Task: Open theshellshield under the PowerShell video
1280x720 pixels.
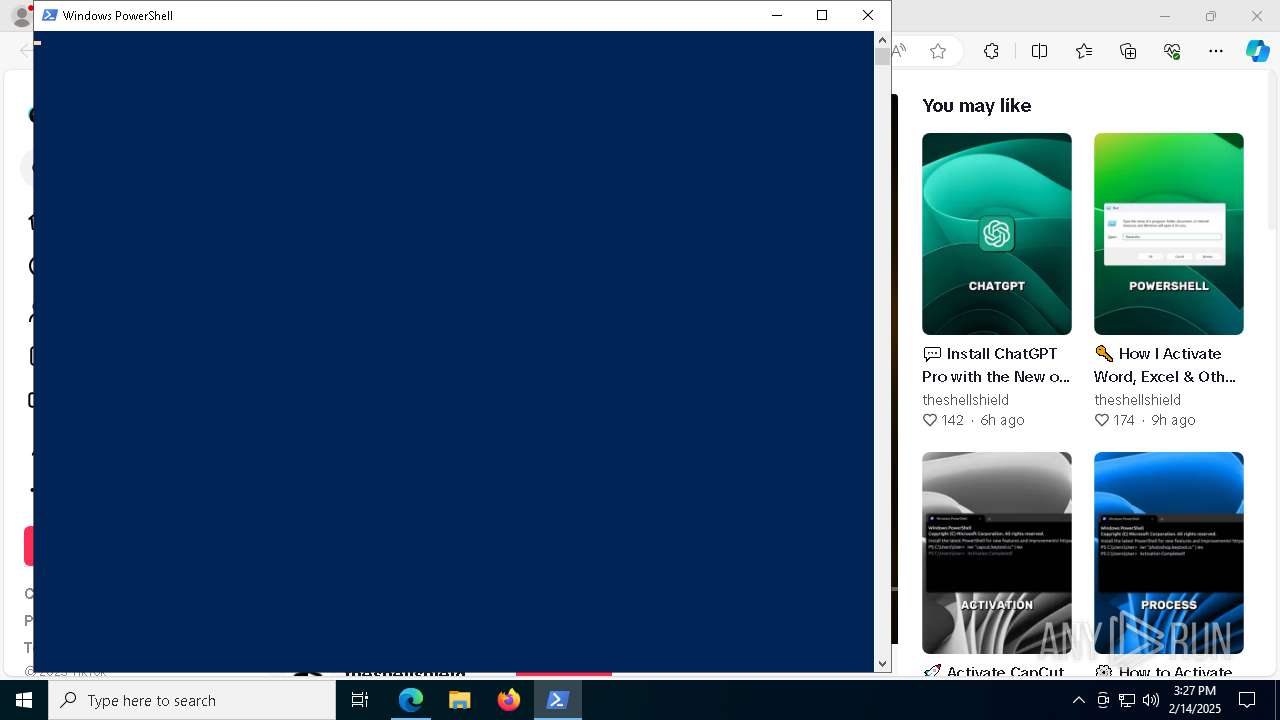Action: tap(1137, 400)
